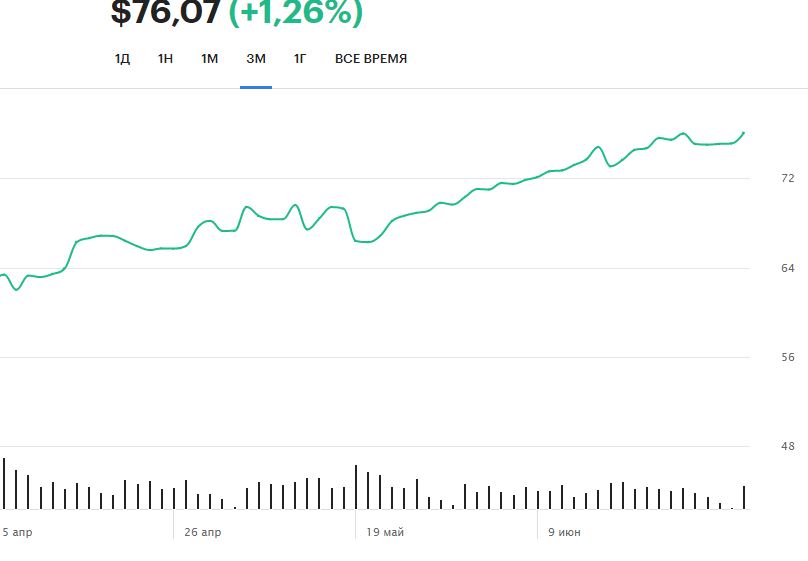Click the 19 май date label

point(385,532)
